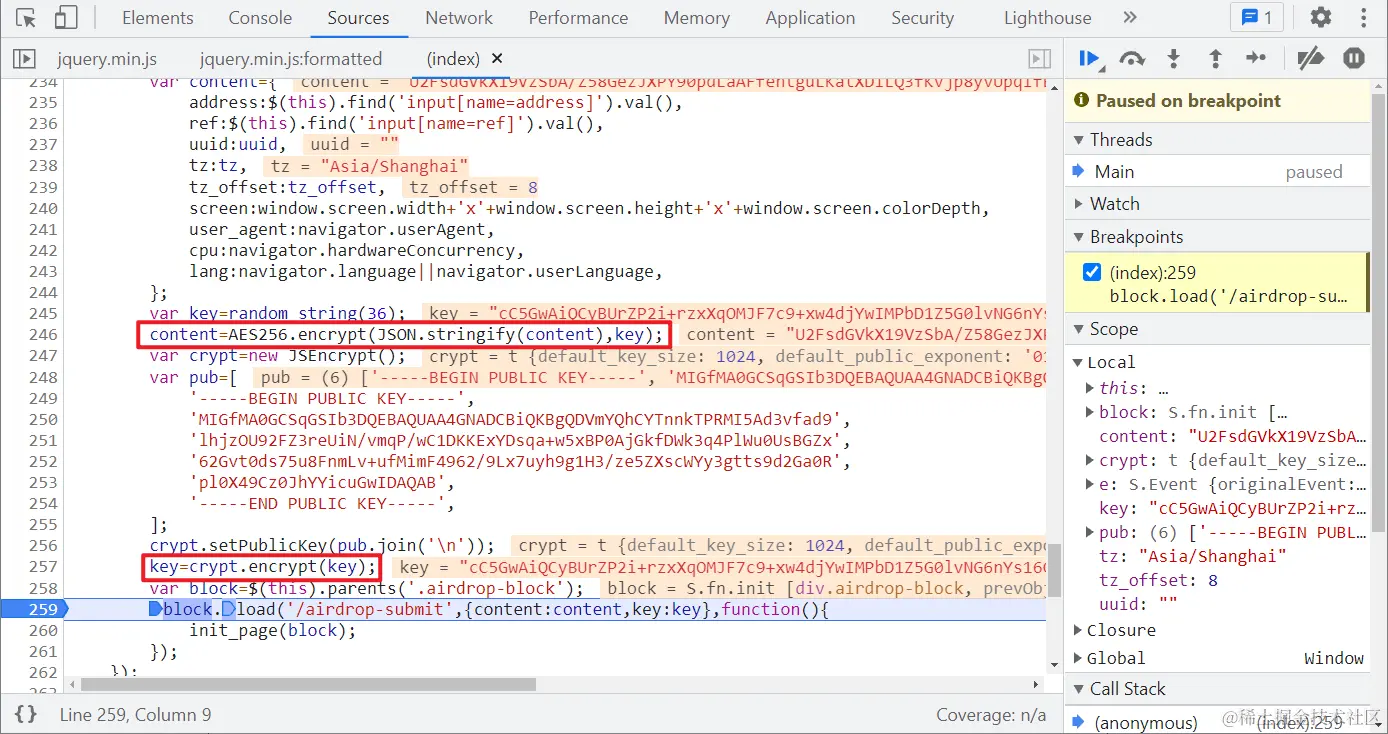This screenshot has width=1388, height=734.
Task: Switch to the Elements tab
Action: tap(158, 18)
